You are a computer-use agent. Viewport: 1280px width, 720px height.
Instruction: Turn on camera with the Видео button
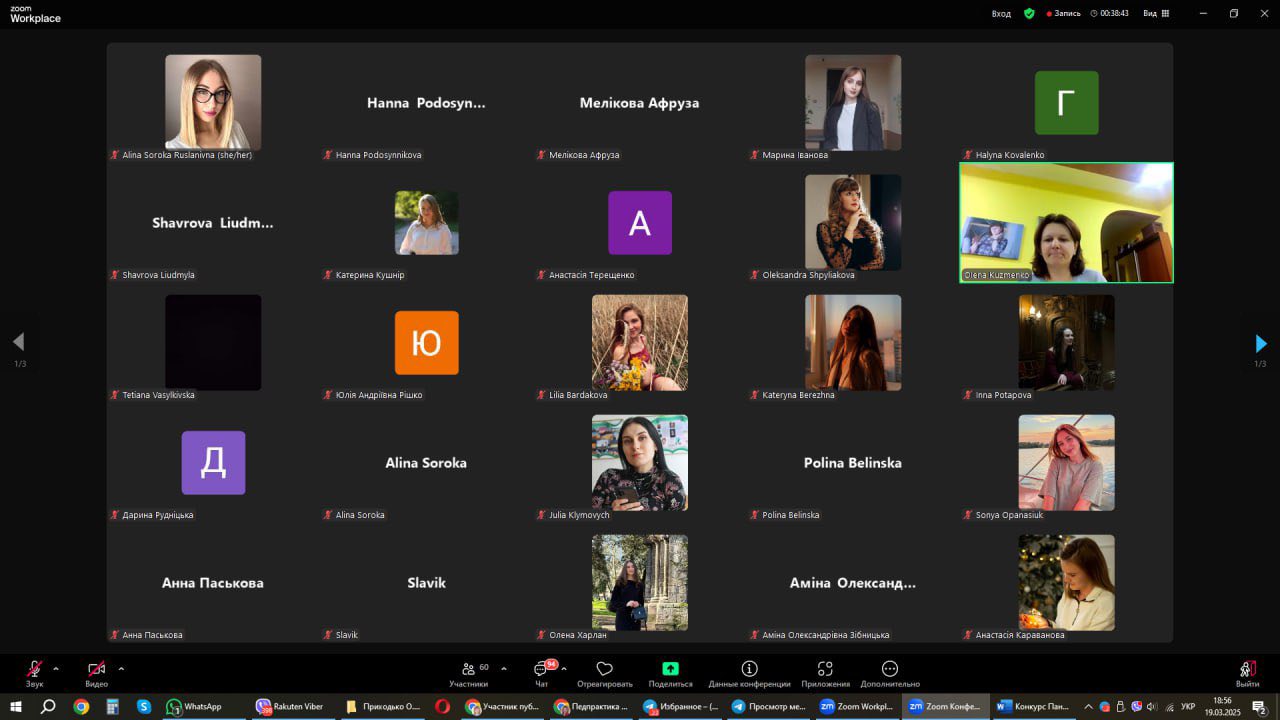click(x=96, y=669)
